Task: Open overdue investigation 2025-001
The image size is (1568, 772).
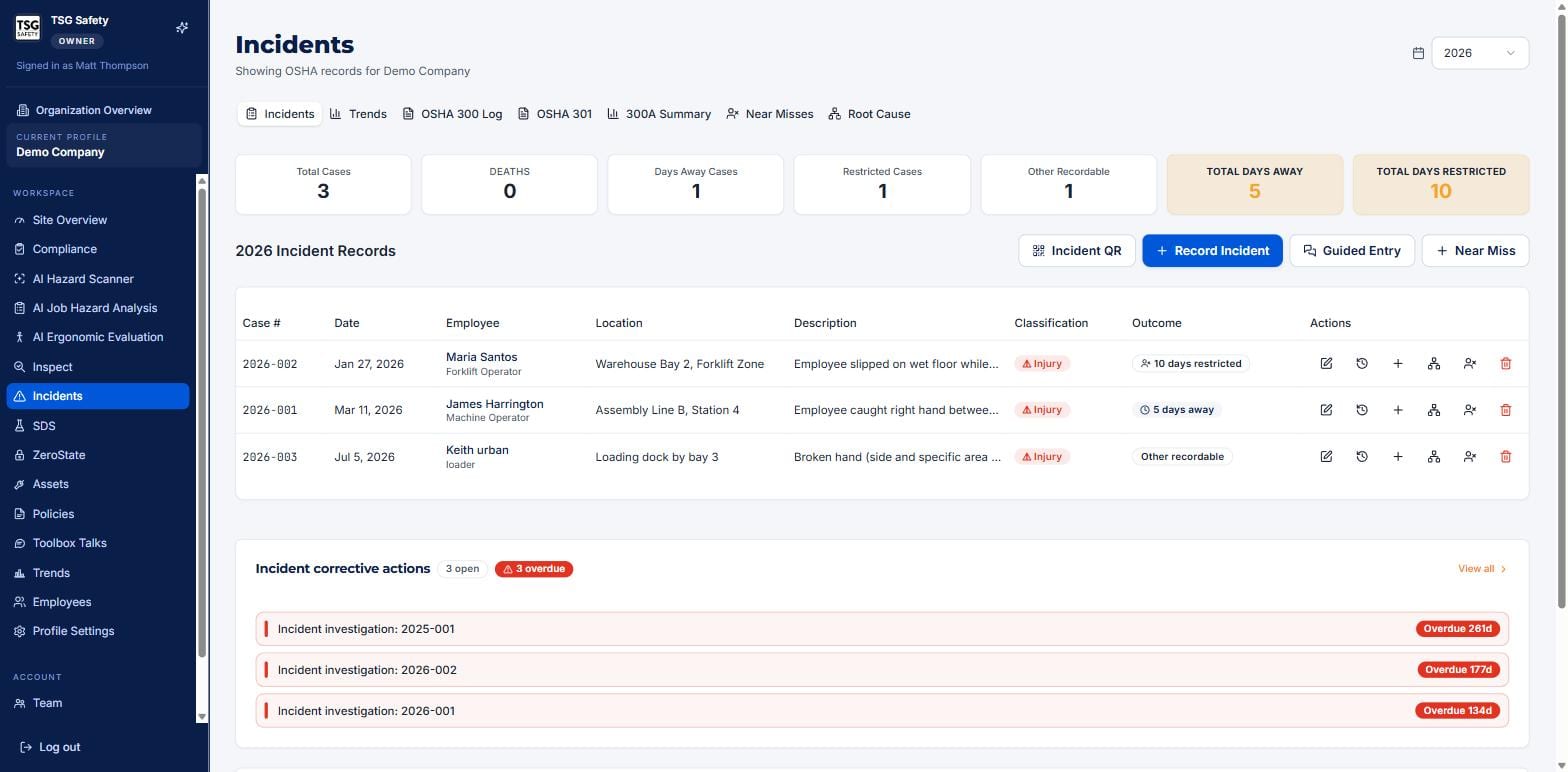Action: [x=882, y=629]
